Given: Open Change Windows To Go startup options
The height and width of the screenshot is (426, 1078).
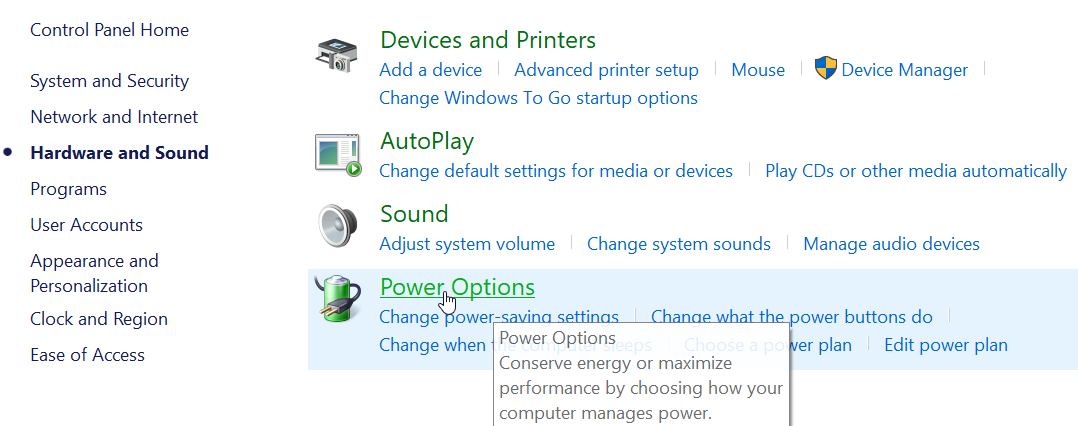Looking at the screenshot, I should click(x=538, y=98).
